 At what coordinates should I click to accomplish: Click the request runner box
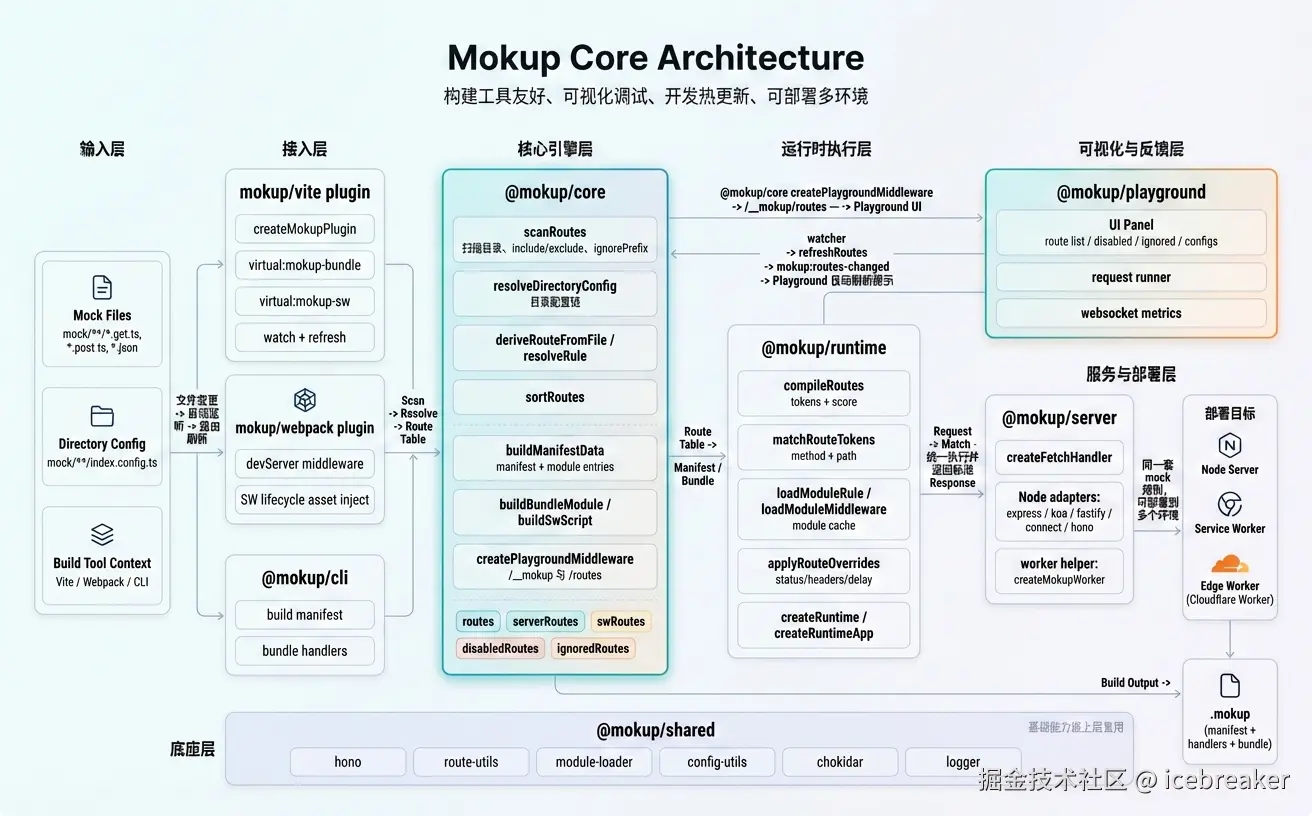[1131, 277]
